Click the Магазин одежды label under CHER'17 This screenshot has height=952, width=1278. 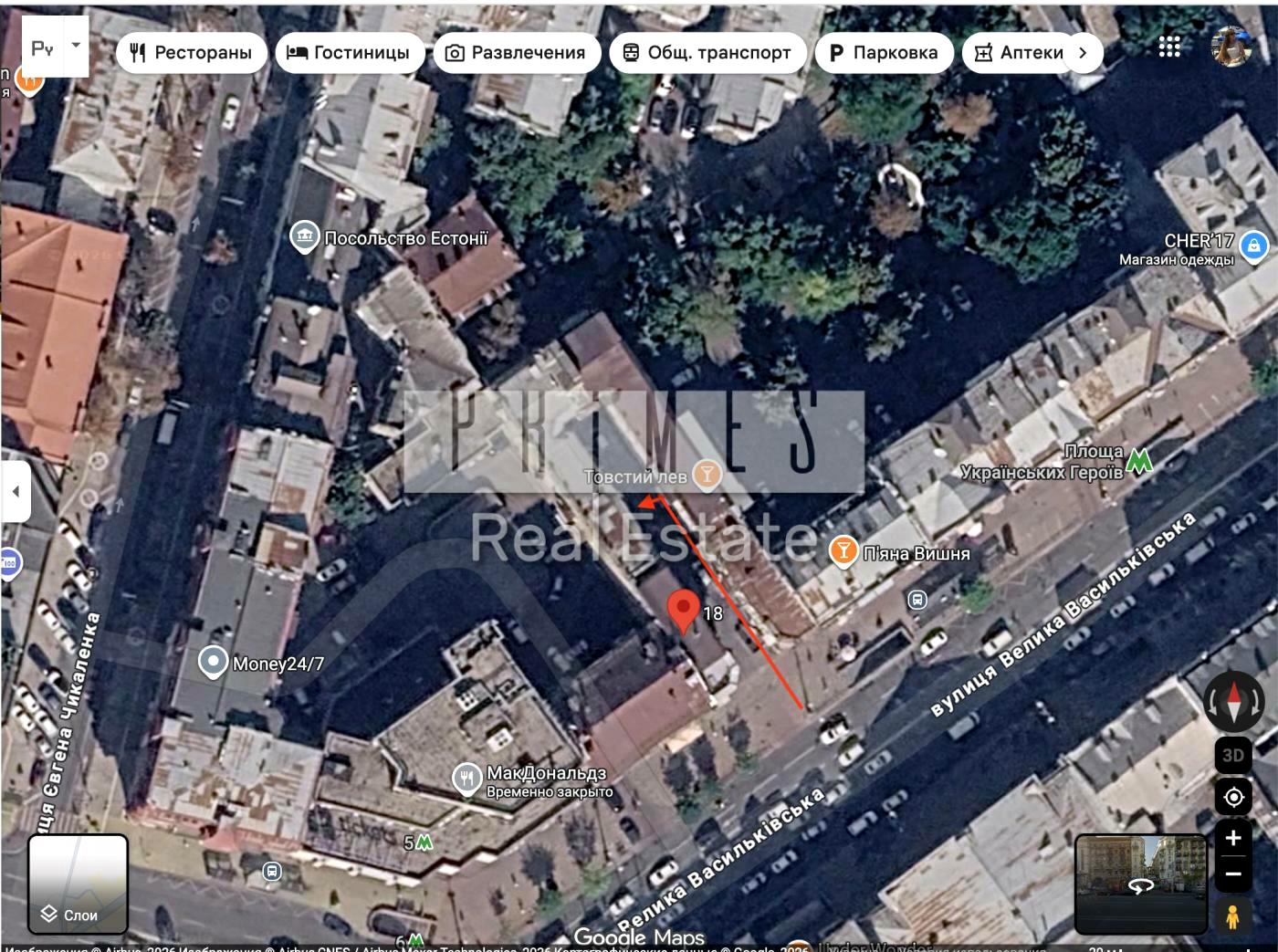point(1177,259)
